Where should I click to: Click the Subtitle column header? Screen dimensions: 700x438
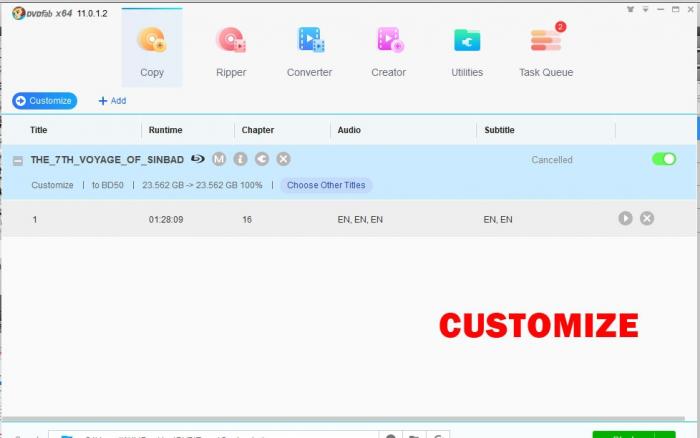[500, 130]
